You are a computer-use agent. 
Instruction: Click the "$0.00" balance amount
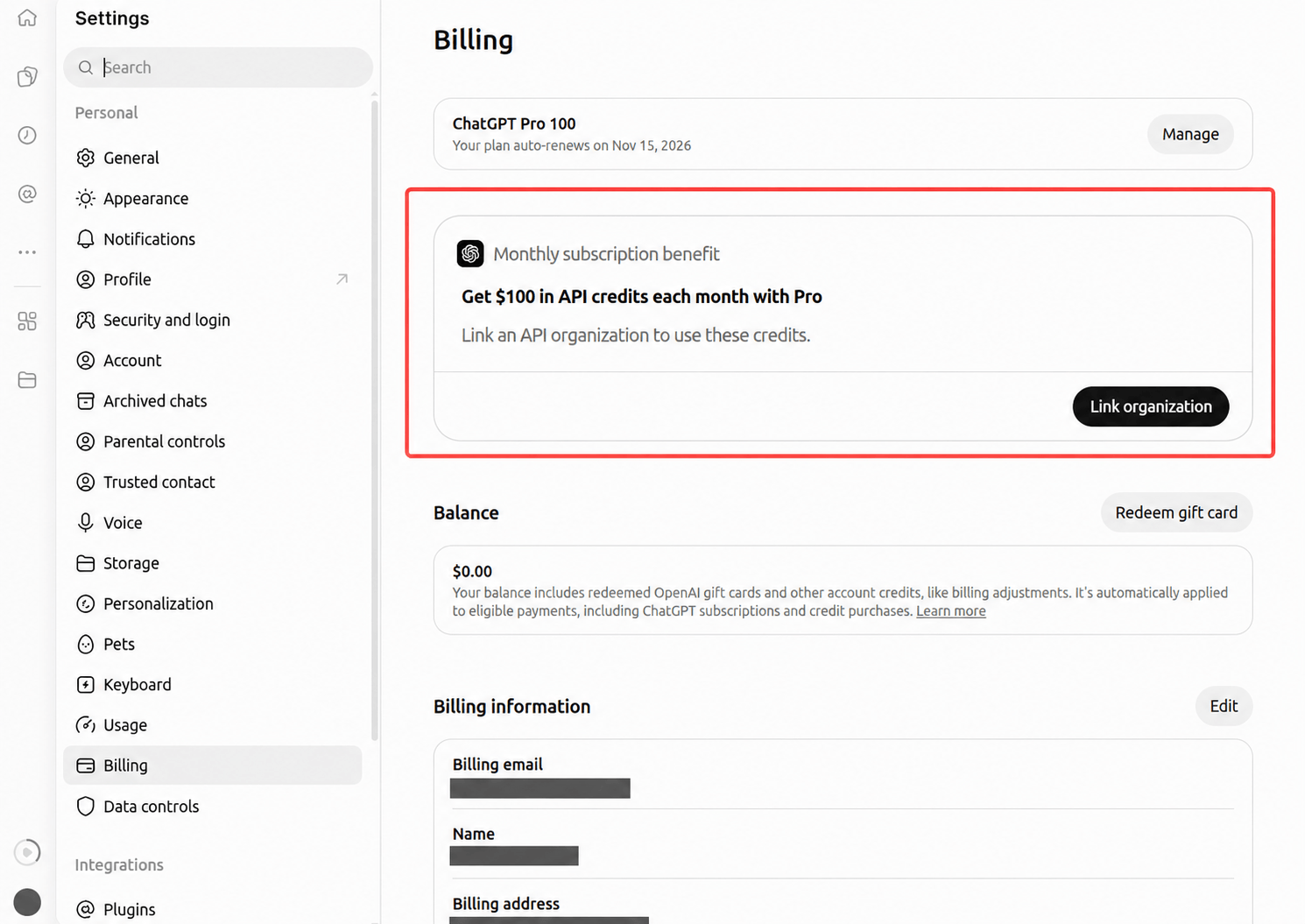472,571
